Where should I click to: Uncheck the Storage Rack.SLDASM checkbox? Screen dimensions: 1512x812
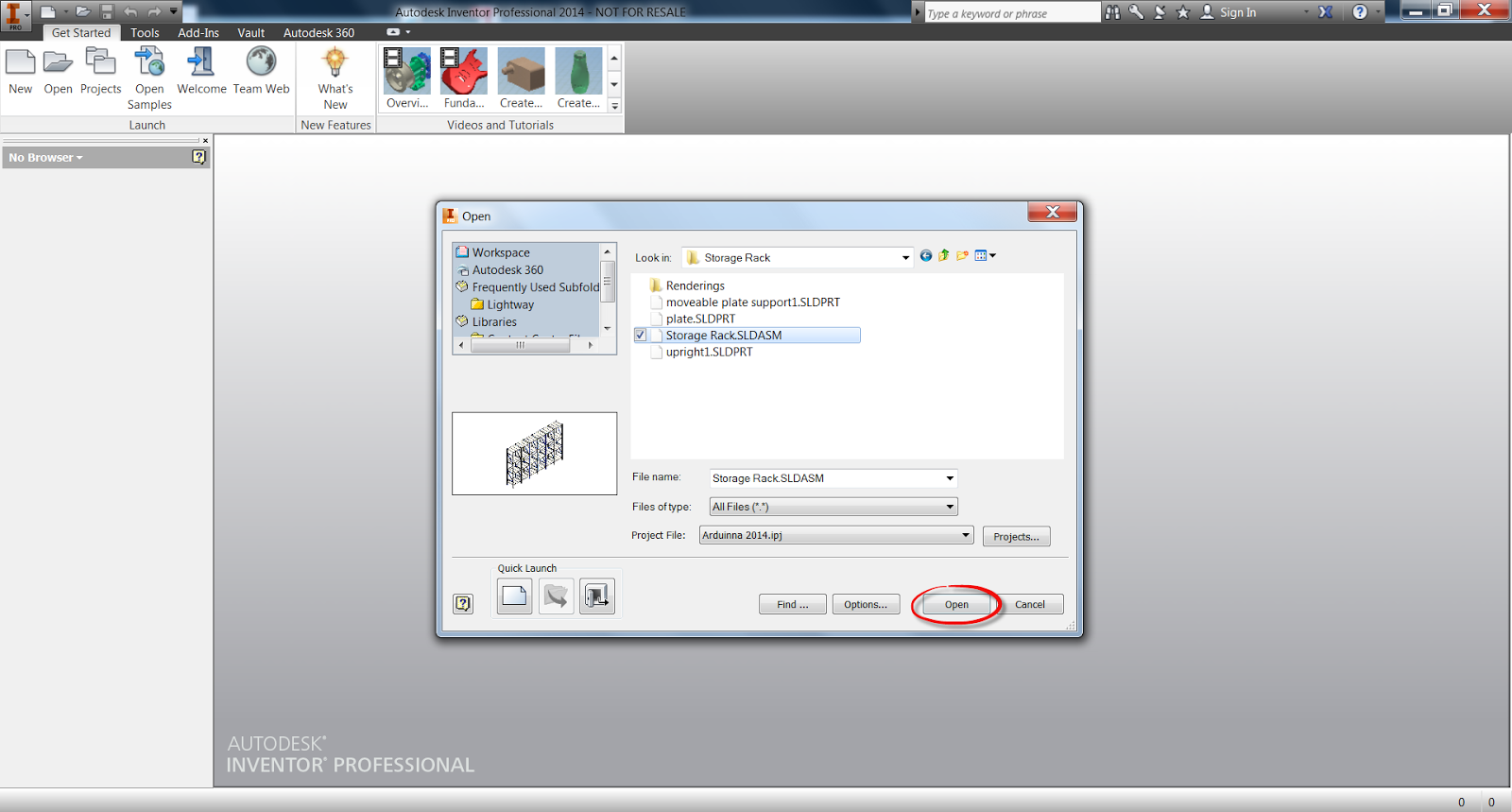(641, 336)
